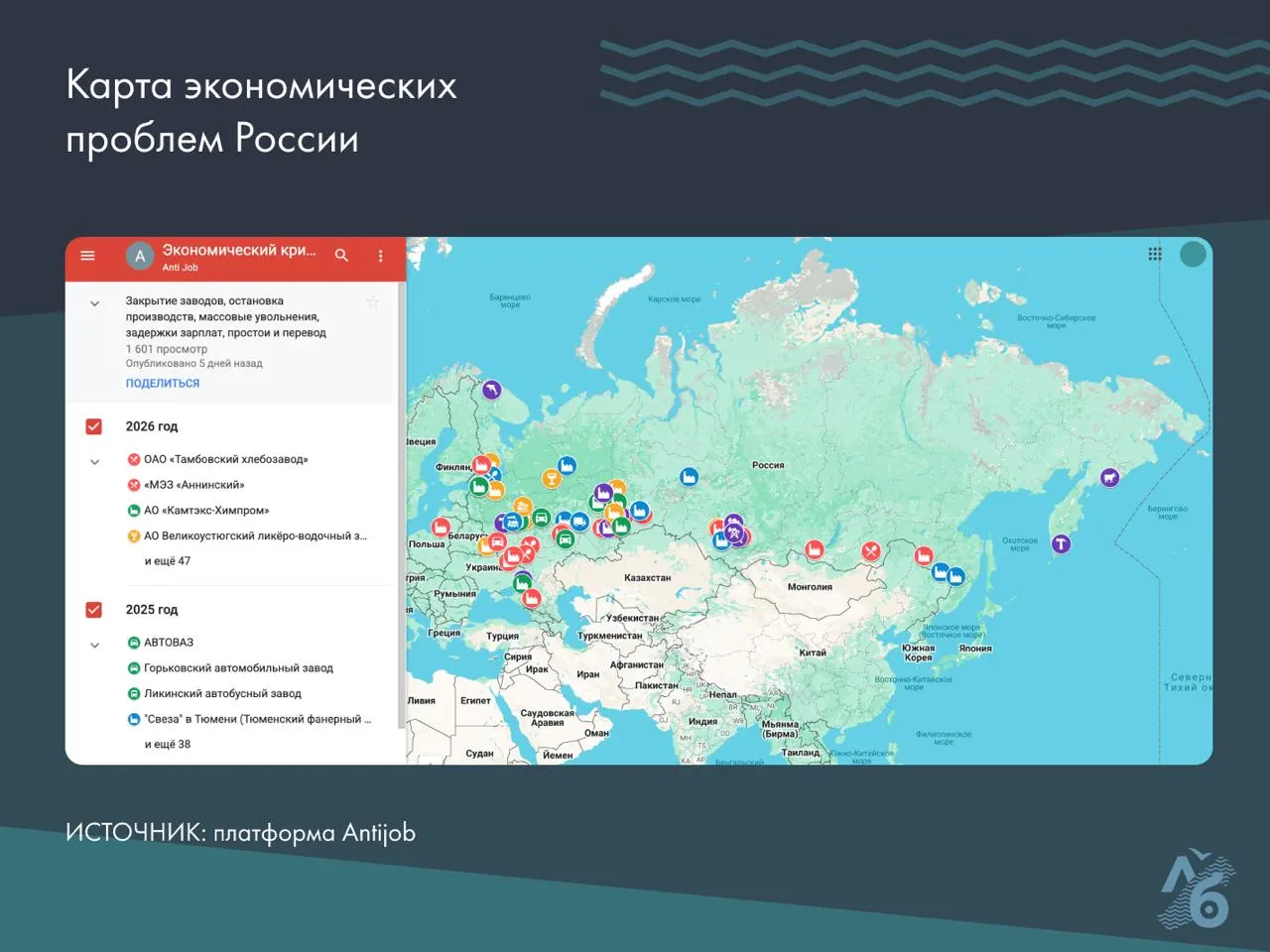1270x952 pixels.
Task: Click the Япония label on the map
Action: [x=975, y=649]
